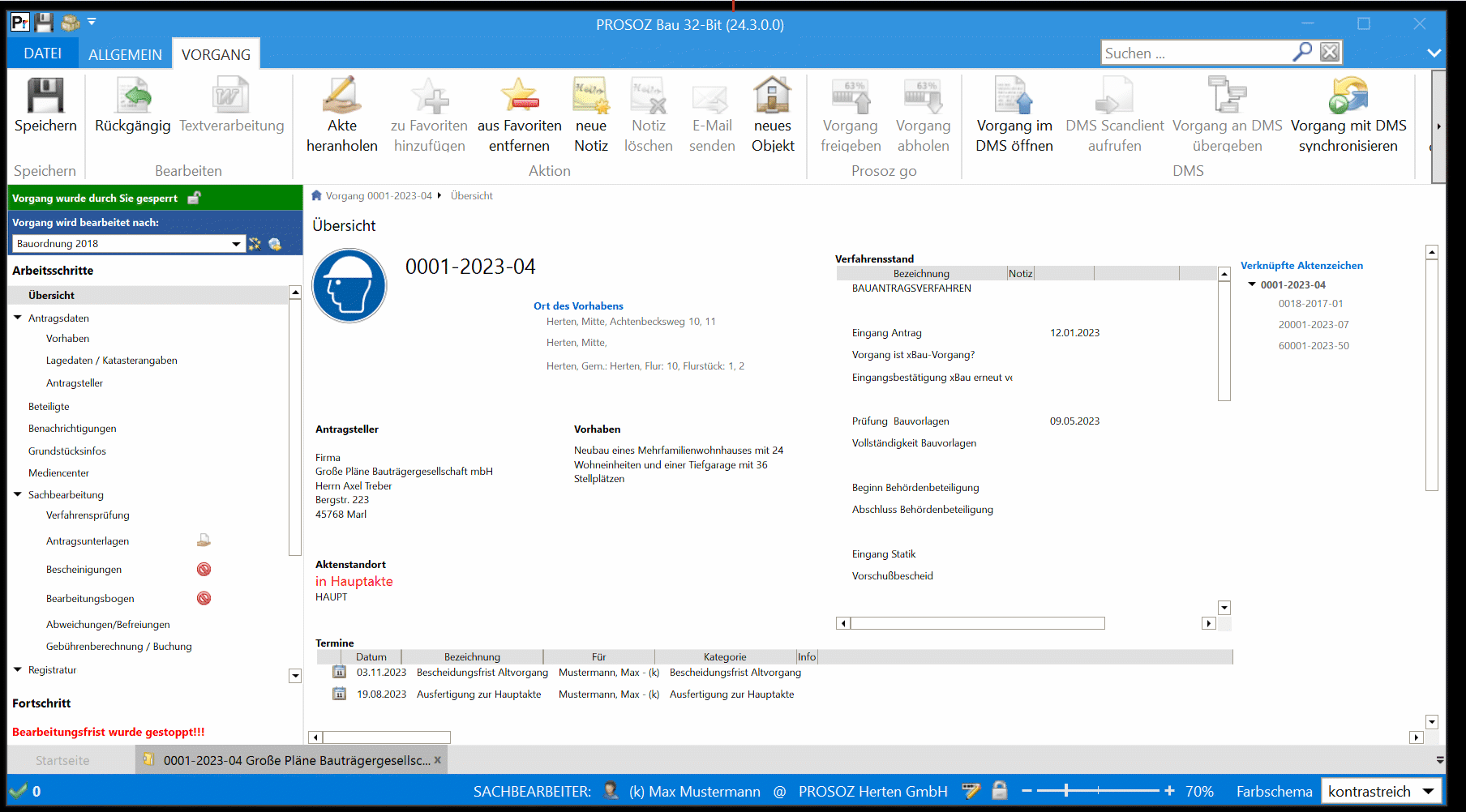Increase zoom with the plus button
This screenshot has width=1466, height=812.
(1169, 791)
